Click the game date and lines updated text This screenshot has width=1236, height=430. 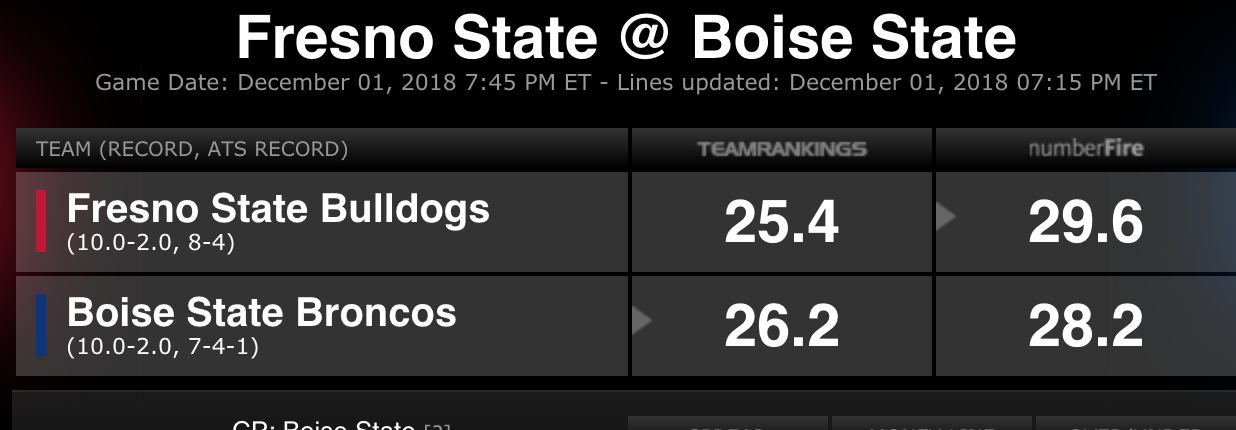626,83
